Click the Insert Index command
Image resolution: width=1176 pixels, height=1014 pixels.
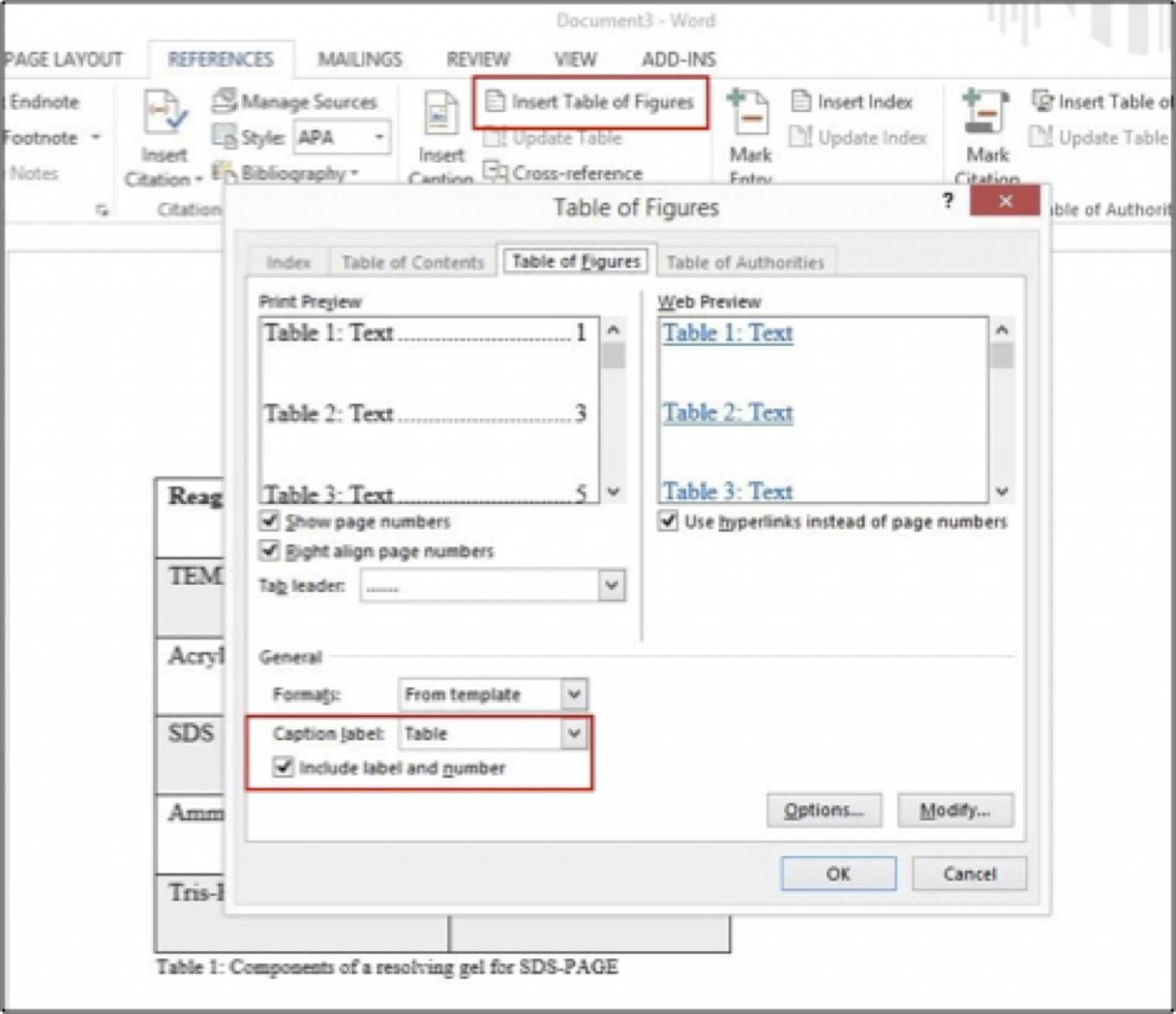pos(852,102)
